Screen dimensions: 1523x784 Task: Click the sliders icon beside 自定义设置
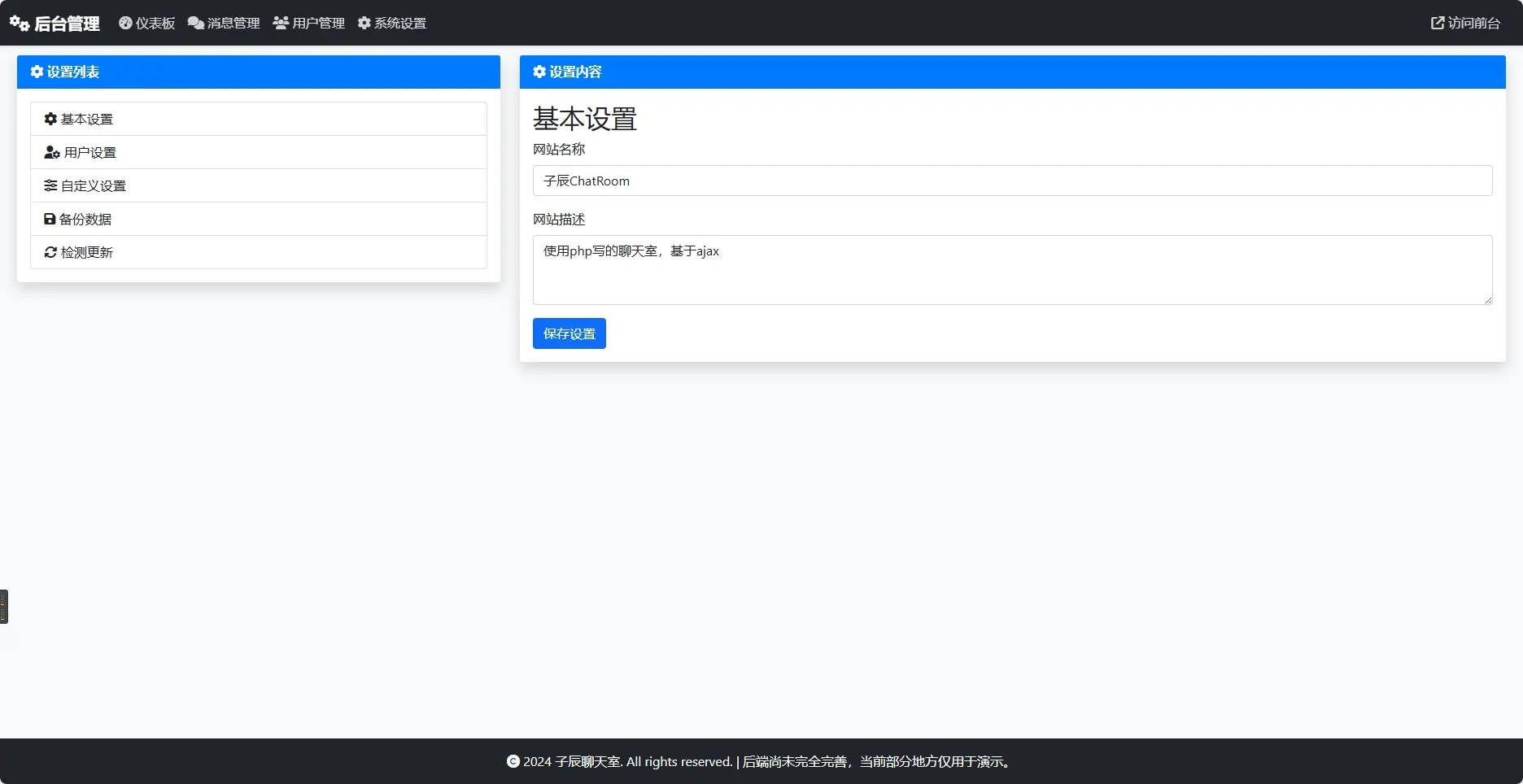[50, 185]
